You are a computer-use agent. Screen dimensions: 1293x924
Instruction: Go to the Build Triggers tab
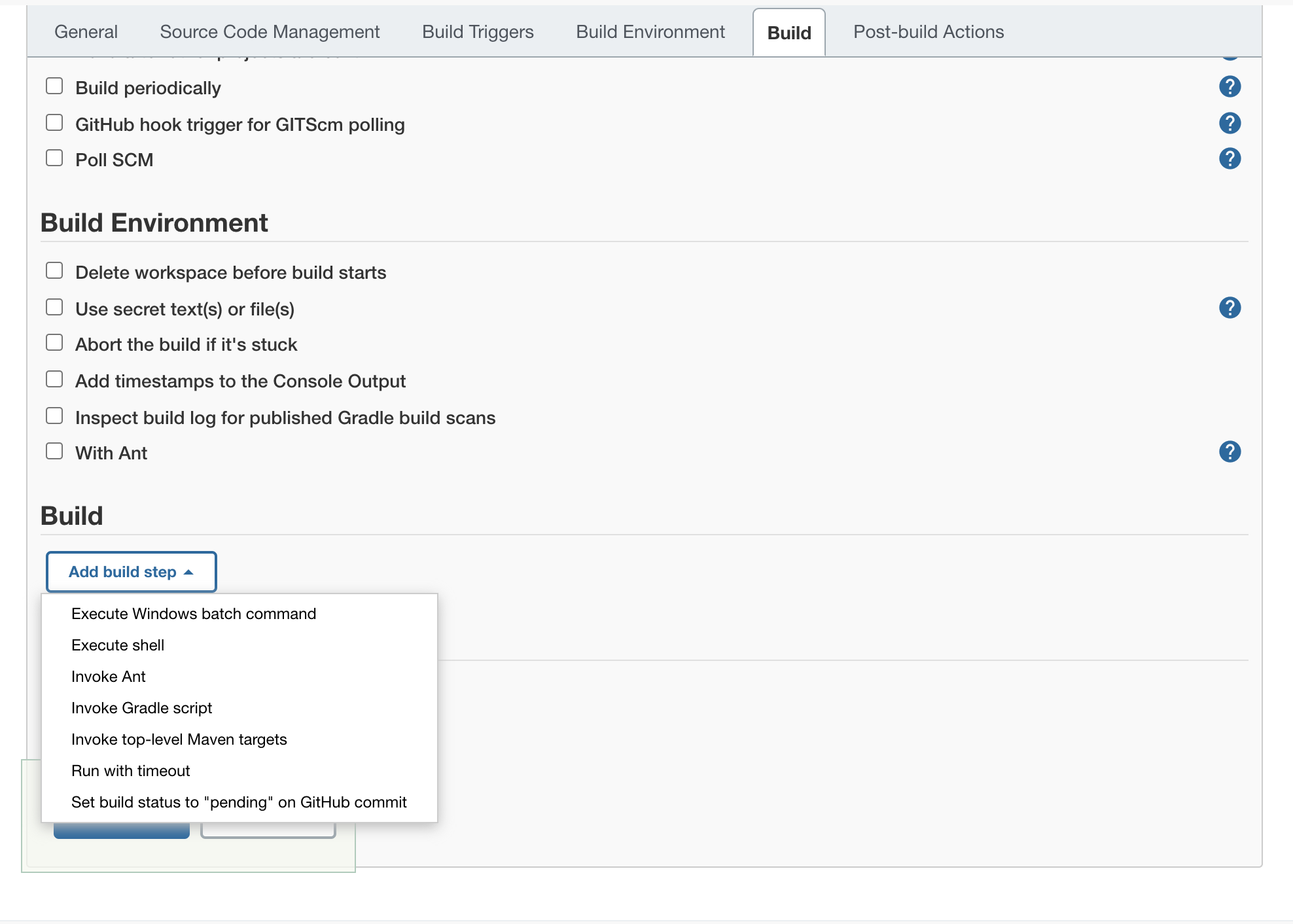[x=478, y=31]
